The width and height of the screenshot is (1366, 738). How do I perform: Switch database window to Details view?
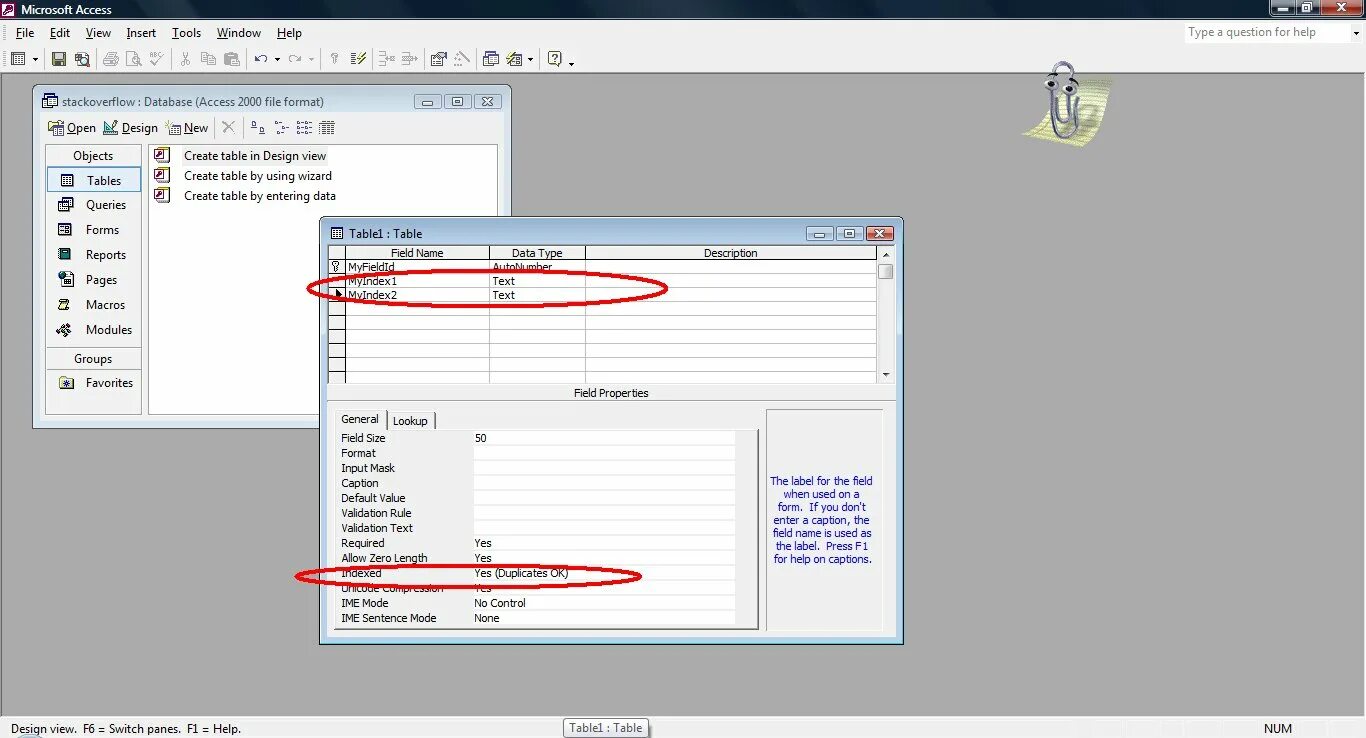tap(327, 128)
